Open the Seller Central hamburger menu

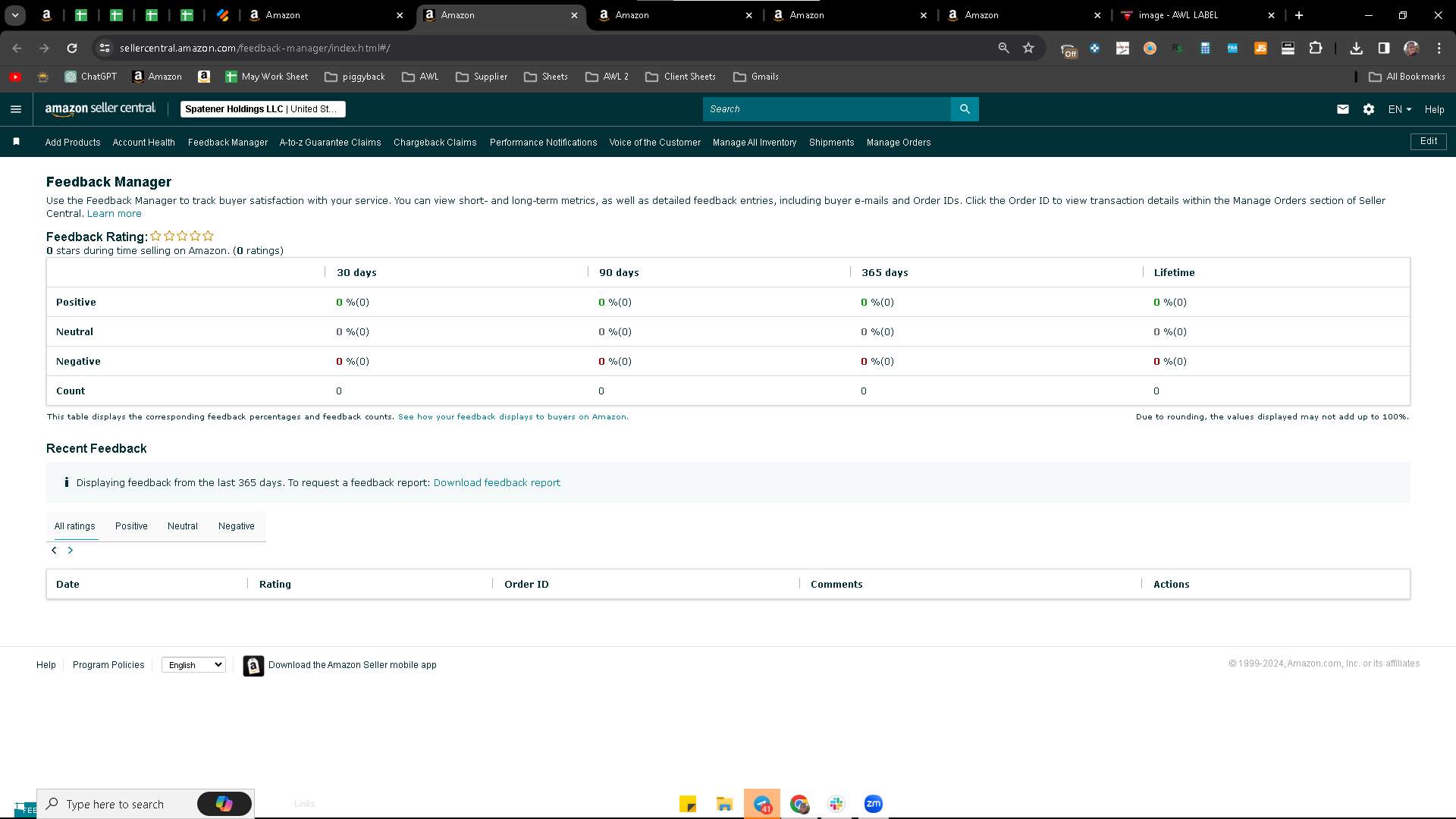16,109
